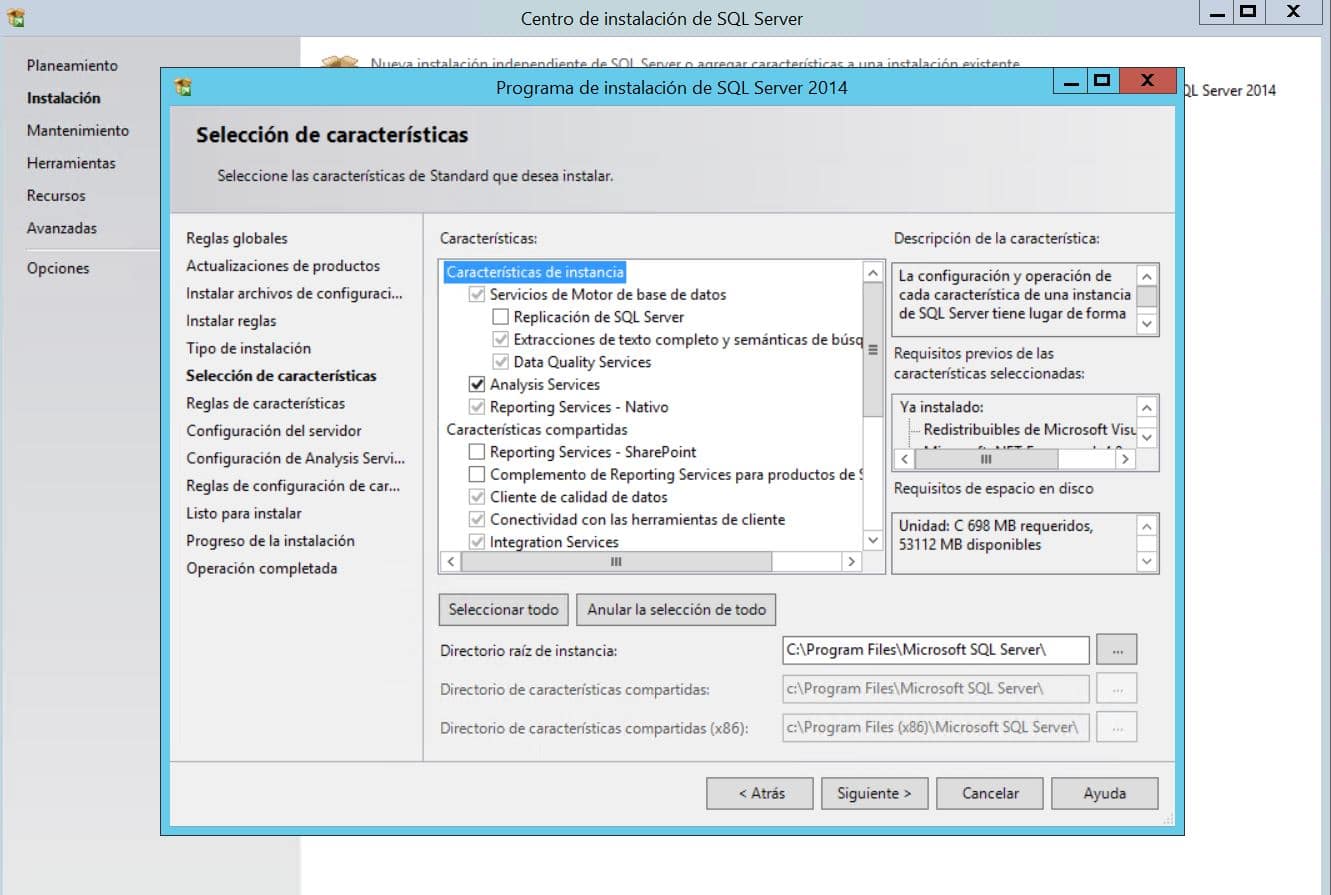Click the features list scroll left arrow
1331x895 pixels.
450,562
